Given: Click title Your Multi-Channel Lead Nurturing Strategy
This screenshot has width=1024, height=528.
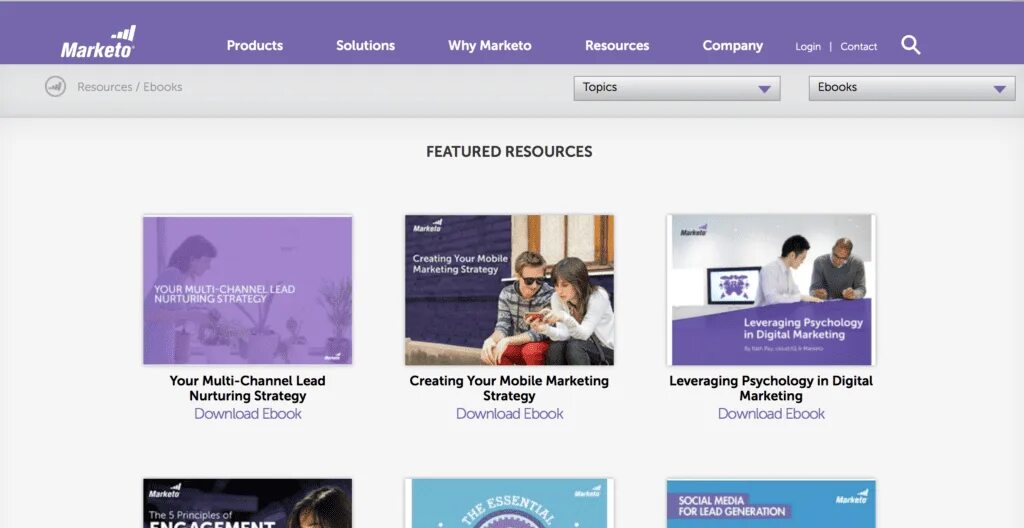Looking at the screenshot, I should pos(248,388).
